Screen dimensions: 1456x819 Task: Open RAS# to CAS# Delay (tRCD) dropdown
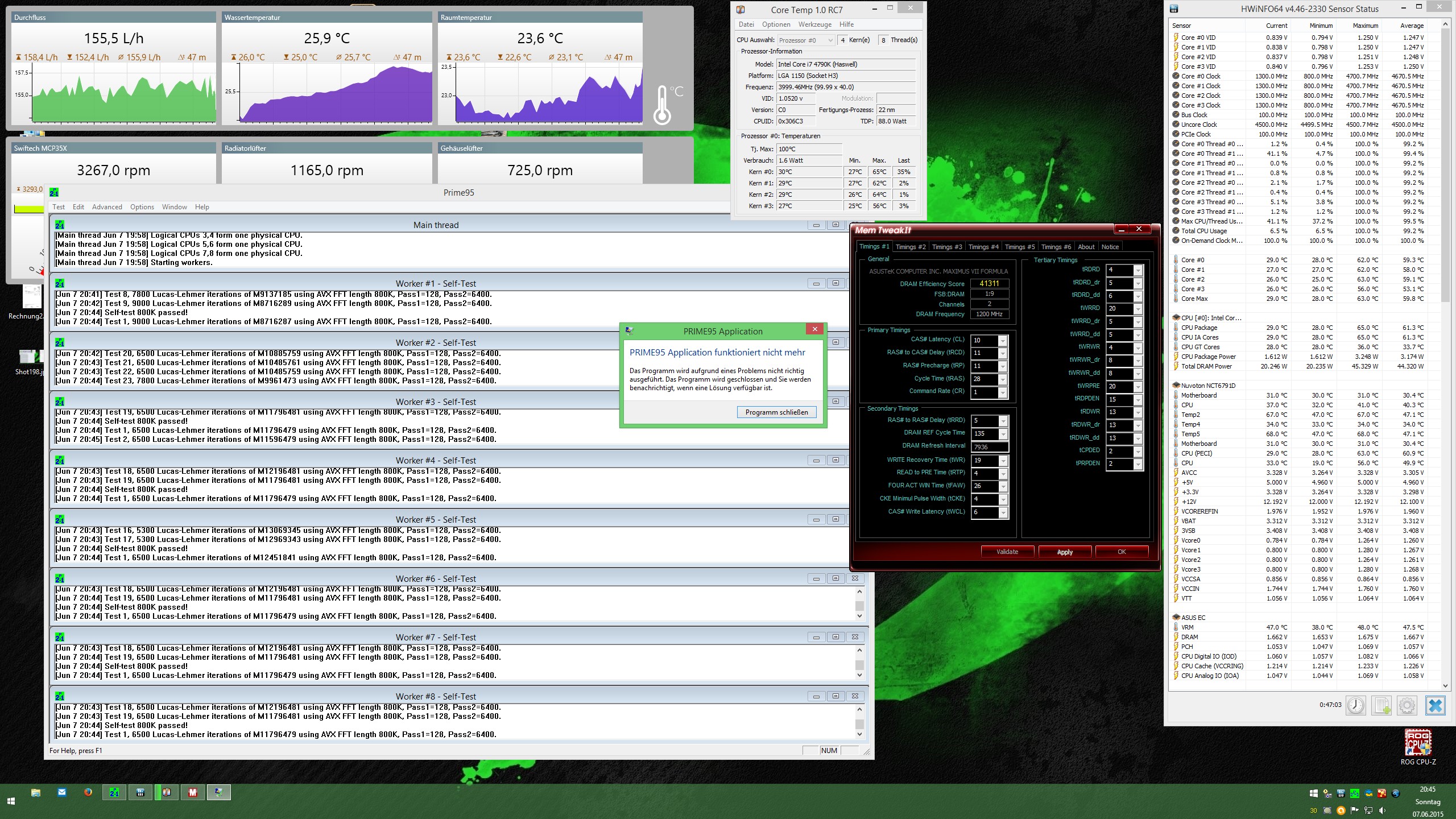(1003, 353)
